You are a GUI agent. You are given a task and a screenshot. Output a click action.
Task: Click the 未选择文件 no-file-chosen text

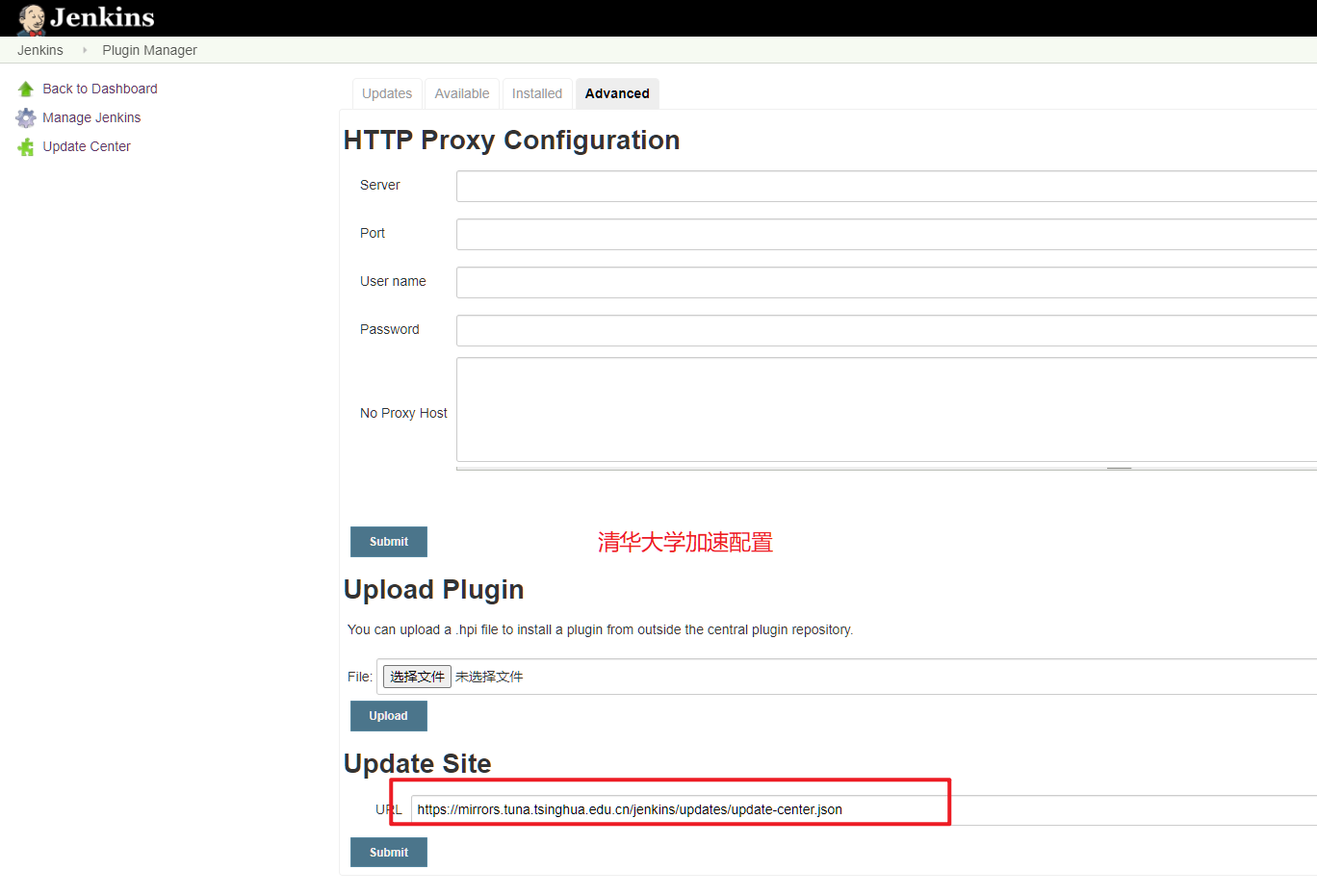(x=489, y=677)
